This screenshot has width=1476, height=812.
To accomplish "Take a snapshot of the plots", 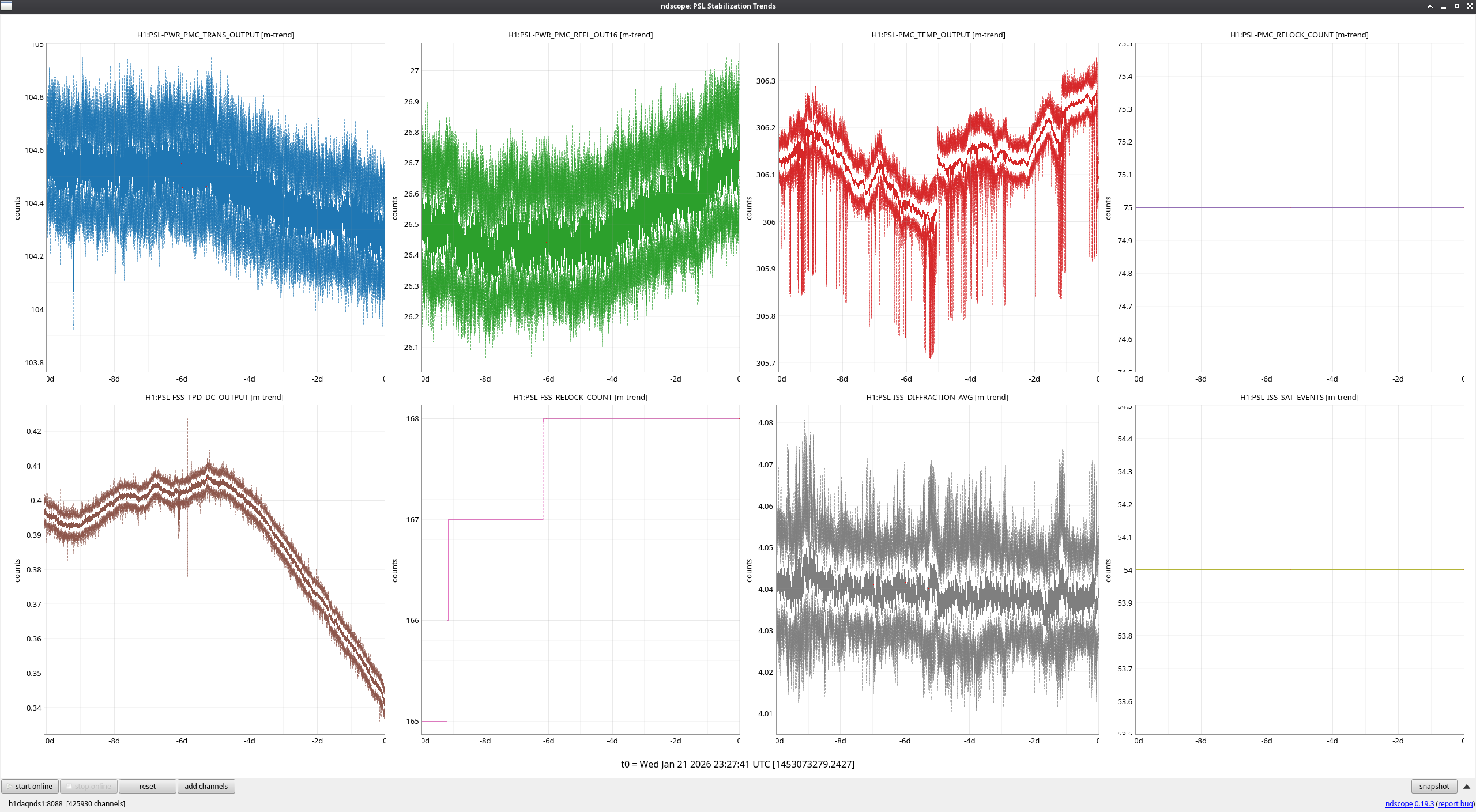I will (x=1433, y=786).
